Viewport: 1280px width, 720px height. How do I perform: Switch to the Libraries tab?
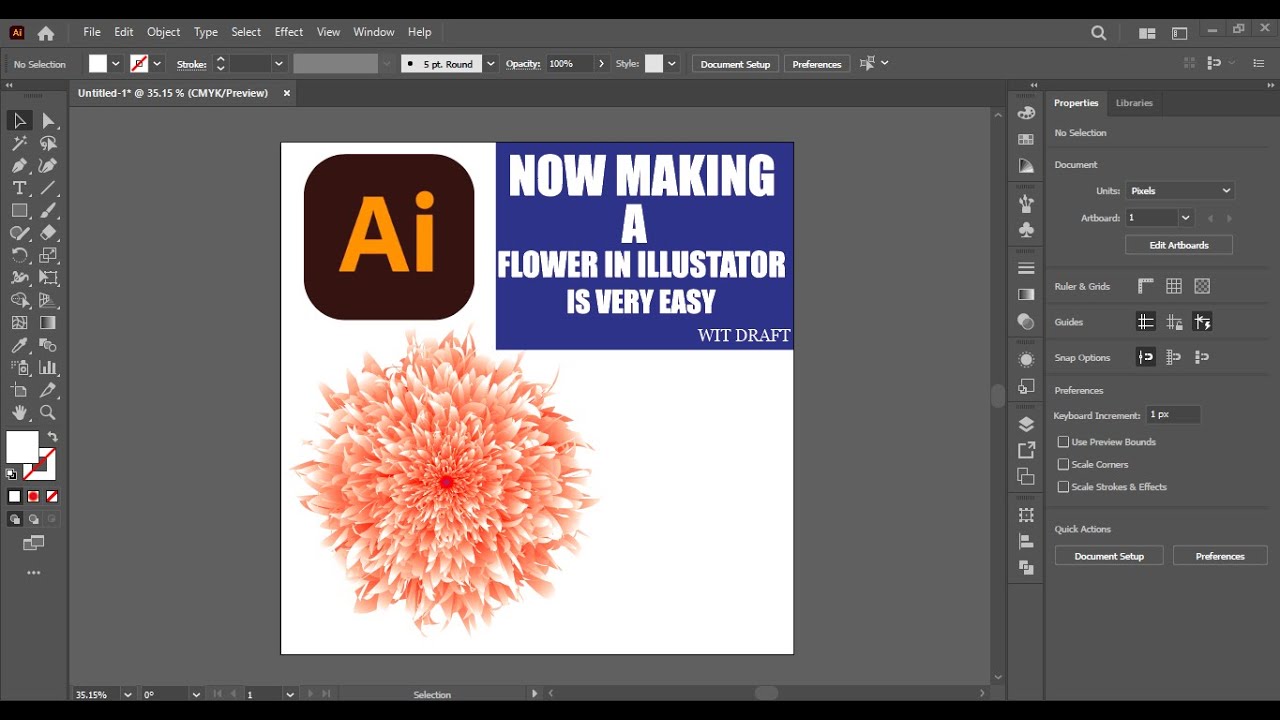[x=1134, y=103]
